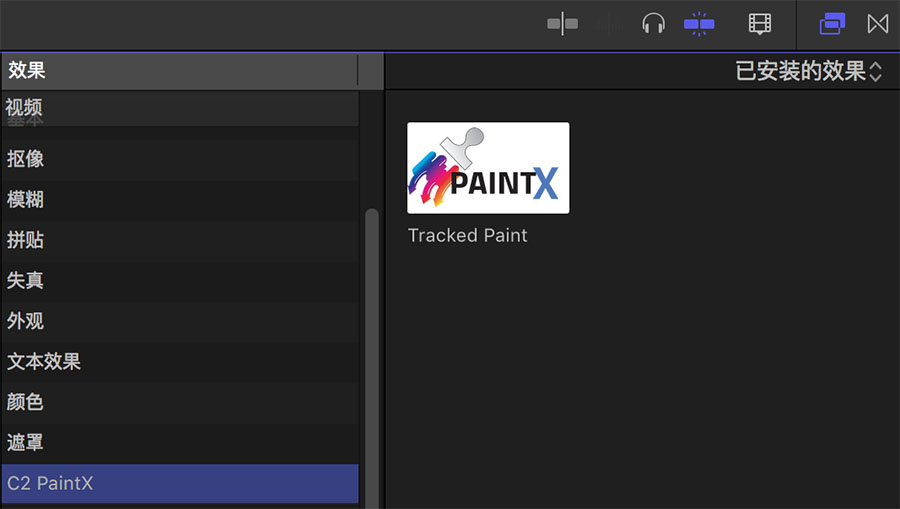The image size is (900, 509).
Task: Select the 失真 effects category
Action: (180, 281)
